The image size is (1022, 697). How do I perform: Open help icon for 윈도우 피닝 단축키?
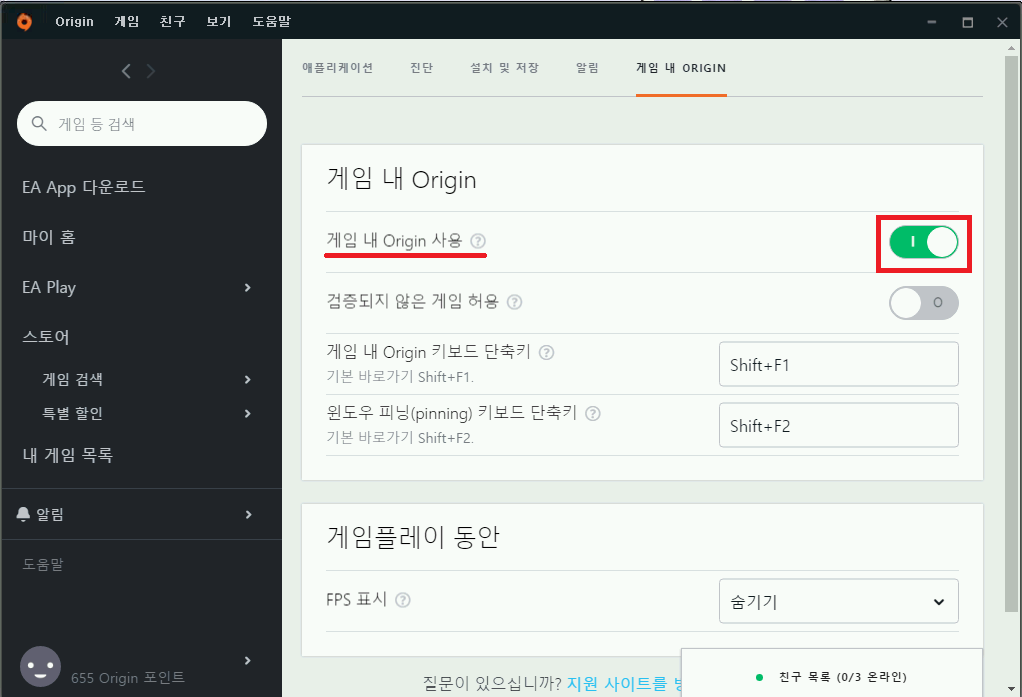(x=592, y=413)
